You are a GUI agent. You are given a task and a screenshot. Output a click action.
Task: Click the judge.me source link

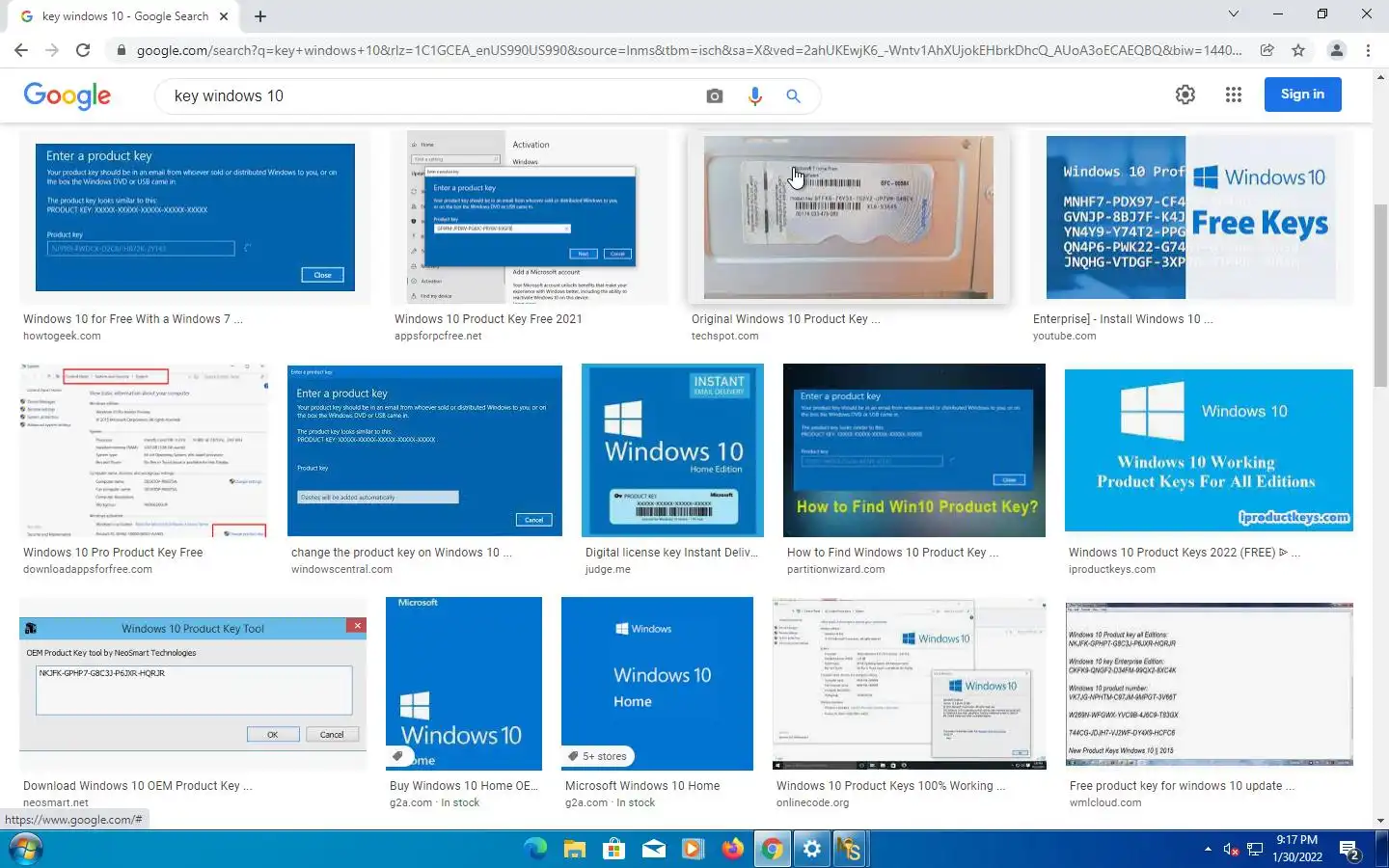click(608, 570)
